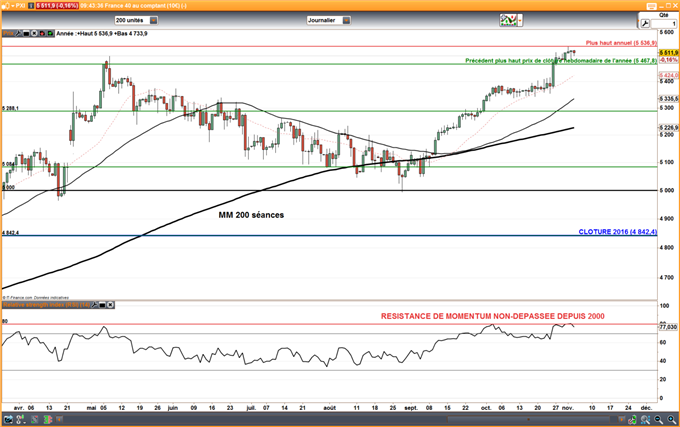Click the 'France 40 au comptant' title text
Image resolution: width=680 pixels, height=427 pixels.
pyautogui.click(x=135, y=6)
